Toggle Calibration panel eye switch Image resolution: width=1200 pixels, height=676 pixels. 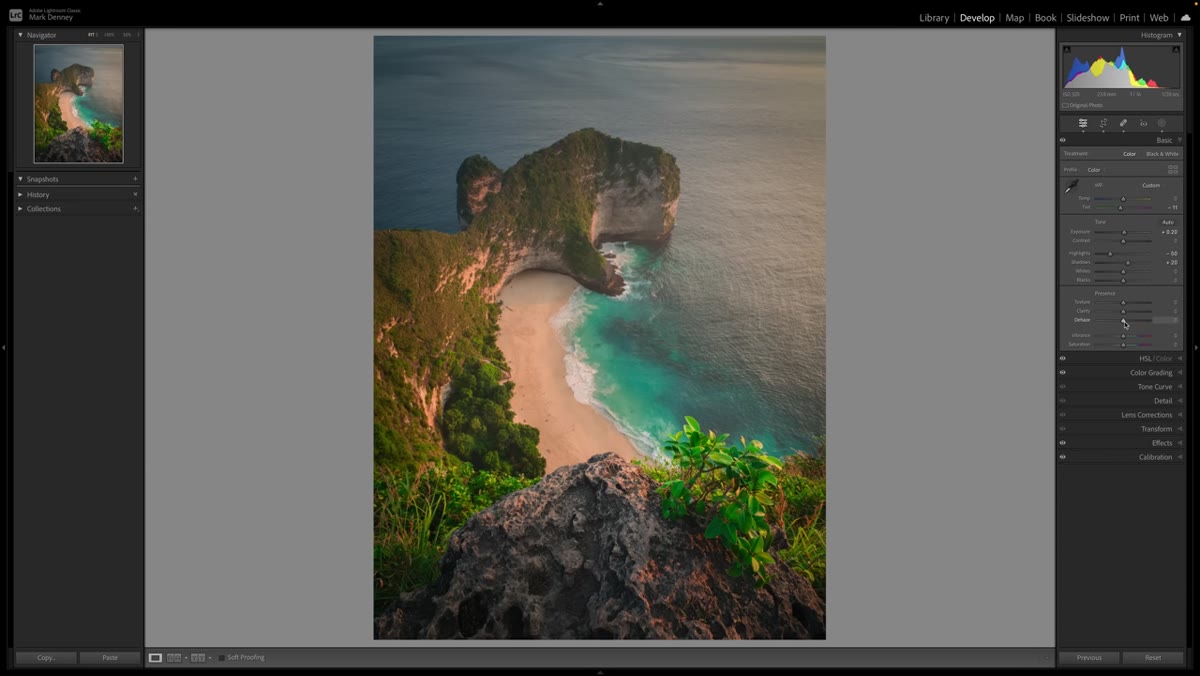(1063, 457)
